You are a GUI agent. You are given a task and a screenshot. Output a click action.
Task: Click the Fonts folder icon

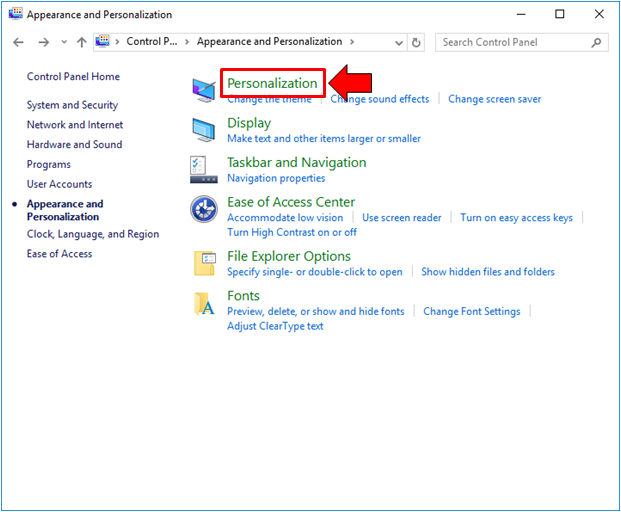pos(203,303)
